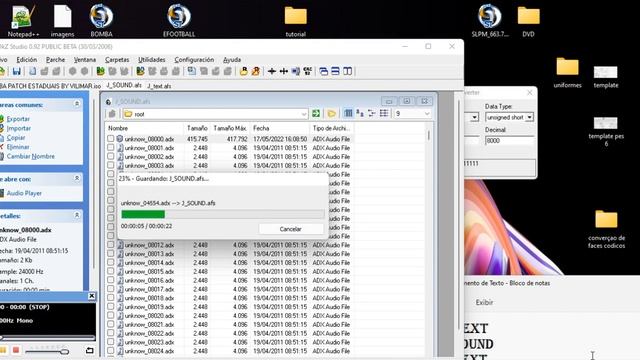640x360 pixels.
Task: Click the tile vertically toolbar icon
Action: tap(347, 71)
